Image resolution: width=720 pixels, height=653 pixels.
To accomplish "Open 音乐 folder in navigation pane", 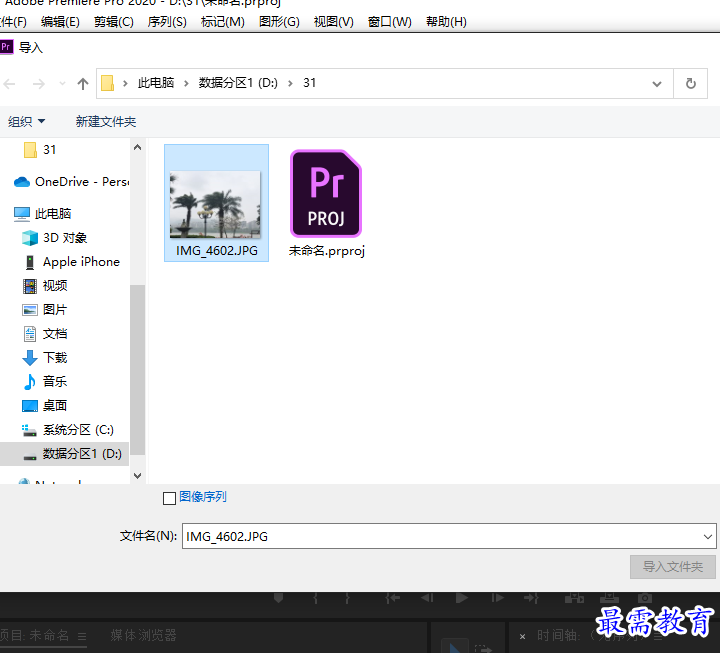I will (55, 381).
